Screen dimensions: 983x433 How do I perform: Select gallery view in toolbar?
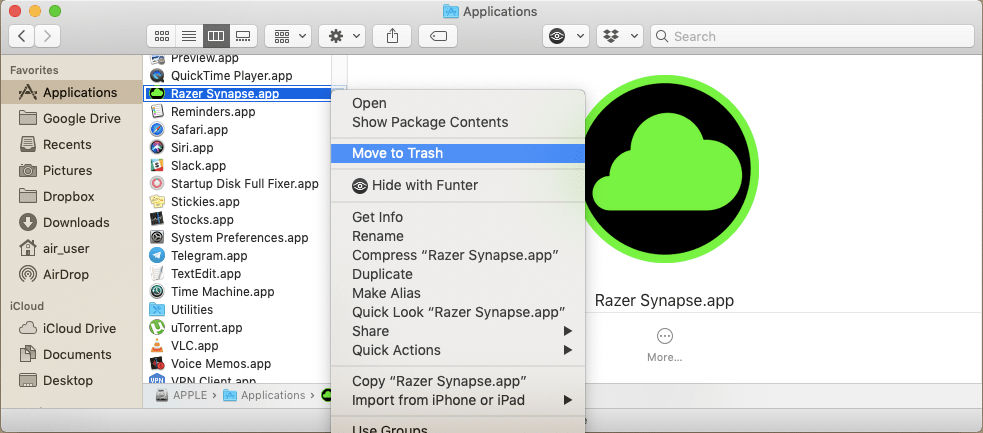tap(243, 36)
